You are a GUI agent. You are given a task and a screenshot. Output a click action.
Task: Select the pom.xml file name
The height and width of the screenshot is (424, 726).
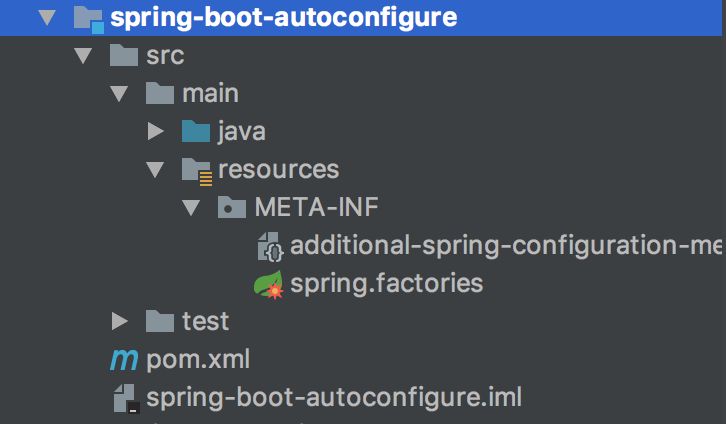point(198,360)
